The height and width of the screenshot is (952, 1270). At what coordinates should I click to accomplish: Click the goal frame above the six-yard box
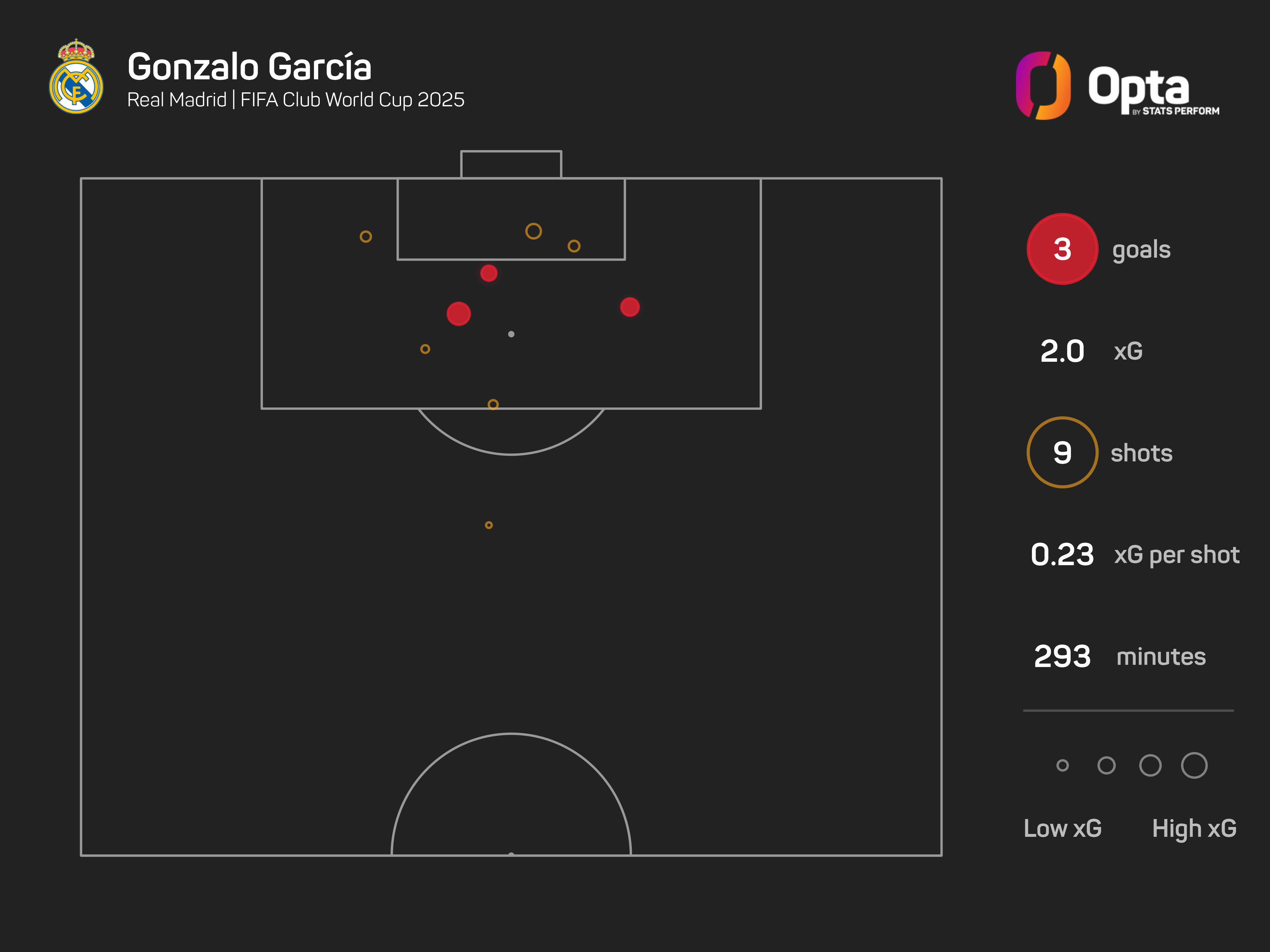pos(511,164)
